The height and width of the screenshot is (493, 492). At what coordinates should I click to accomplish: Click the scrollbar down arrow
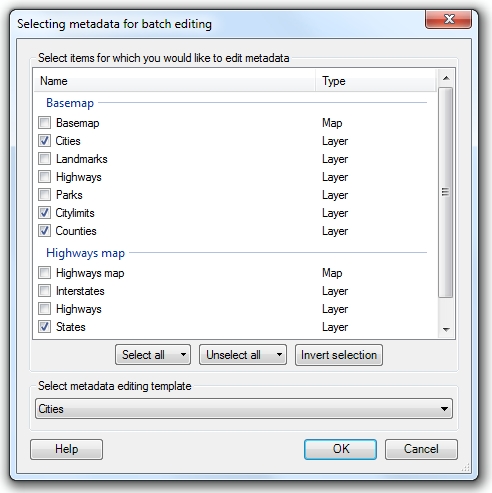(446, 330)
